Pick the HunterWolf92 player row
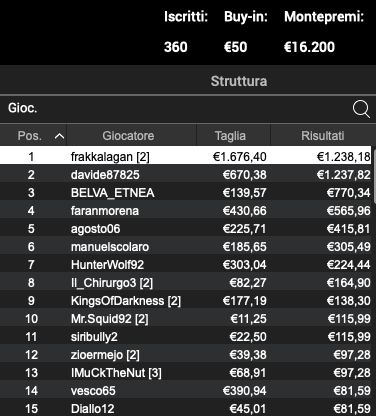The height and width of the screenshot is (416, 376). pos(186,264)
